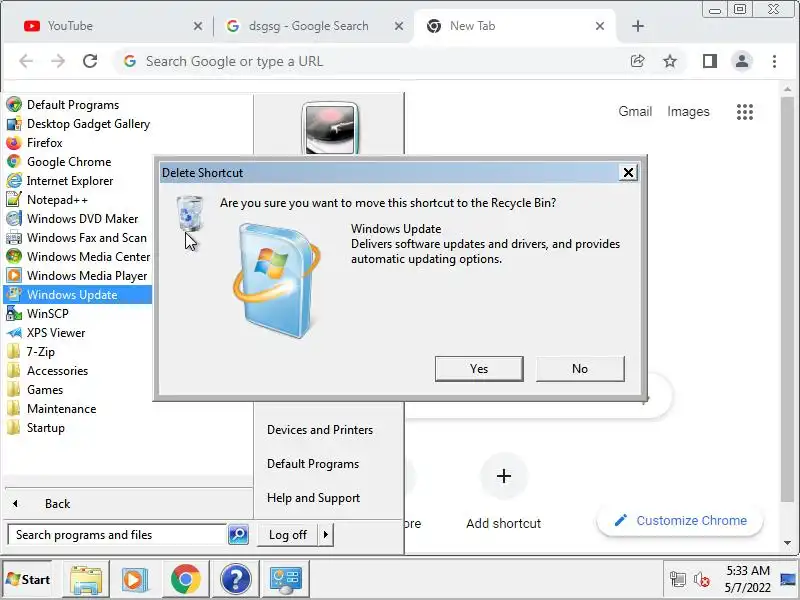Toggle Chrome's side panel
The height and width of the screenshot is (600, 800).
pos(710,61)
